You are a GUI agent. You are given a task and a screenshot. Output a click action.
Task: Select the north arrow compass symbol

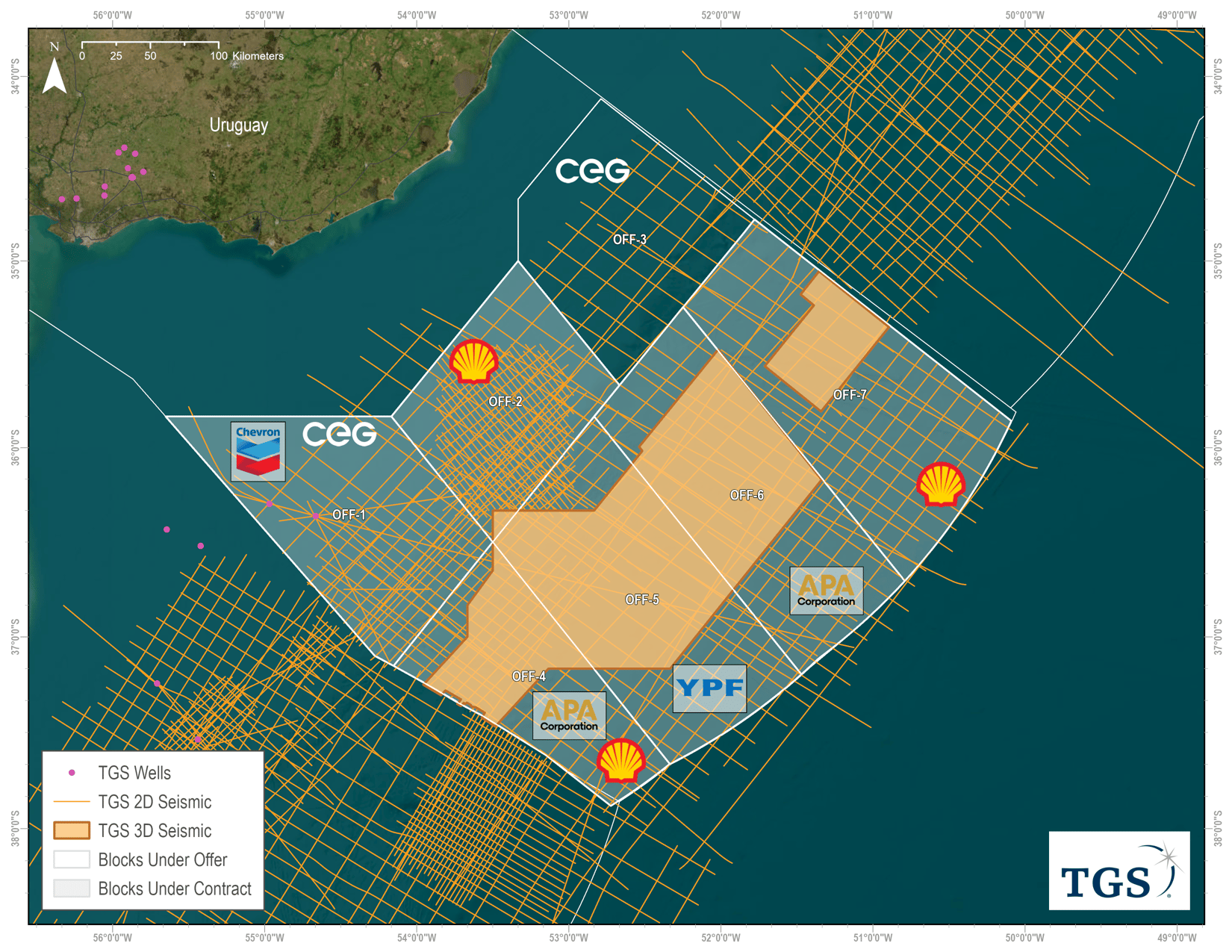[53, 69]
